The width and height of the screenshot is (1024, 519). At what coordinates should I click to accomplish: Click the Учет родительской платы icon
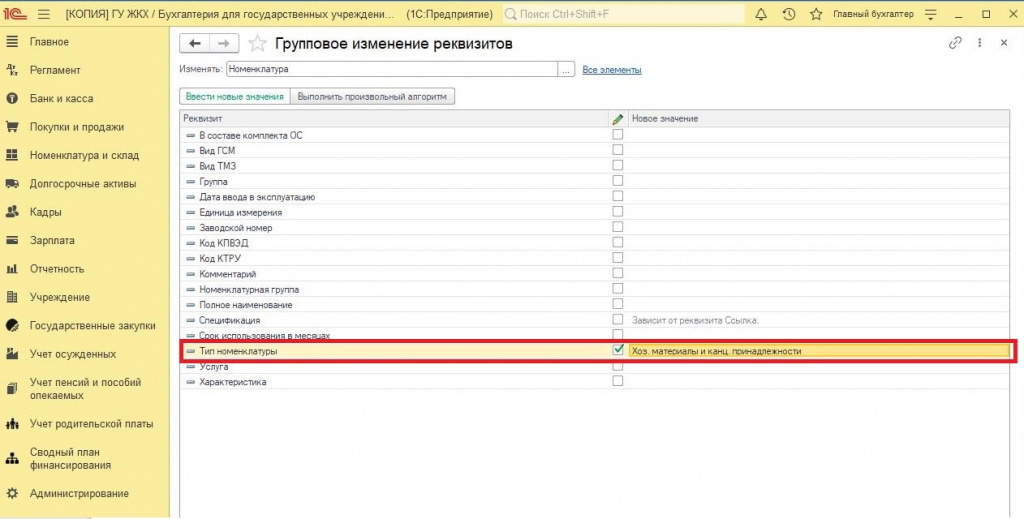(x=12, y=424)
